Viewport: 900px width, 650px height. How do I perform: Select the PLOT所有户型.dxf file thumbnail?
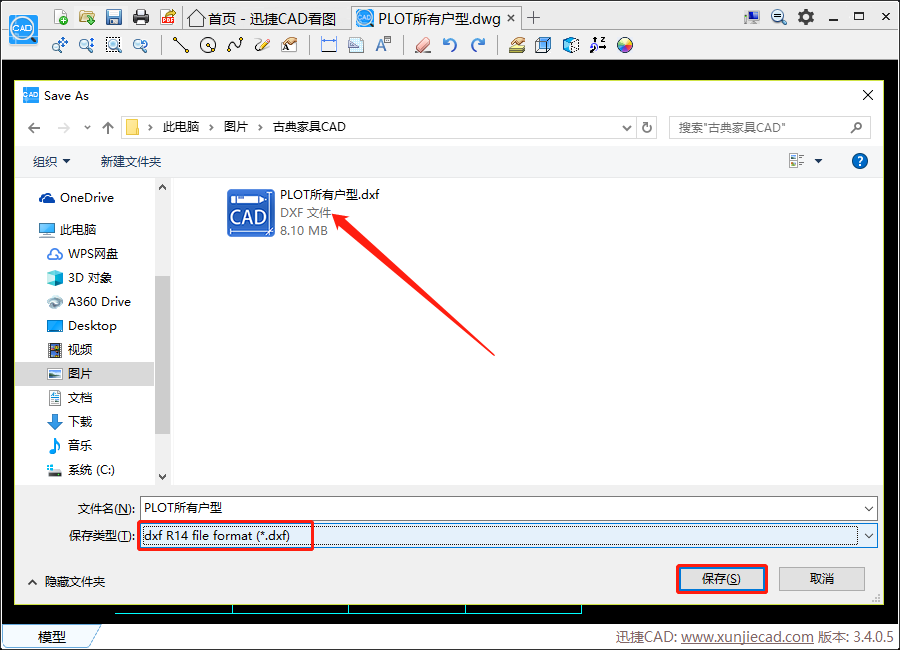pyautogui.click(x=251, y=212)
